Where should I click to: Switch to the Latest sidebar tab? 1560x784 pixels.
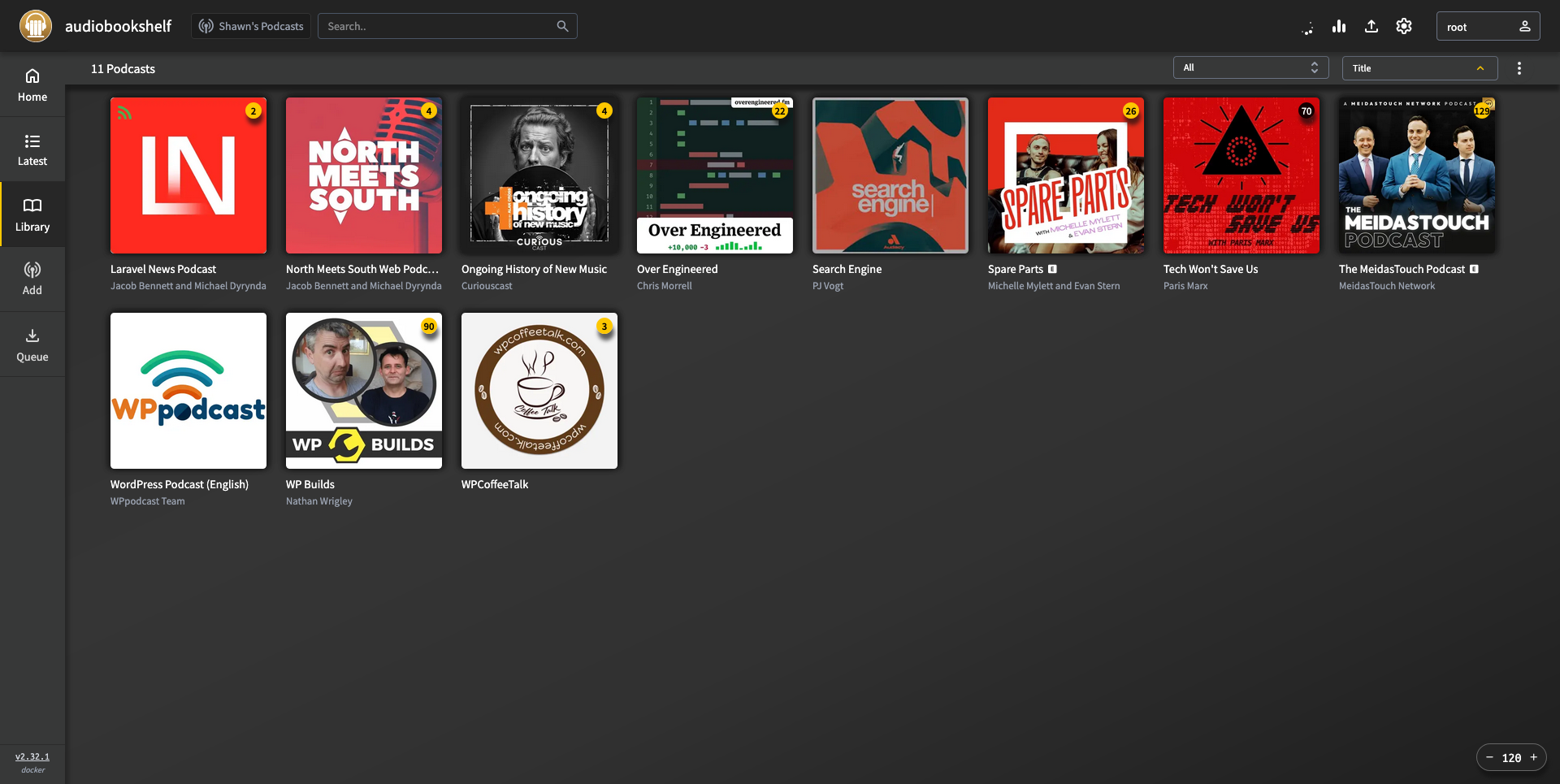[x=32, y=149]
